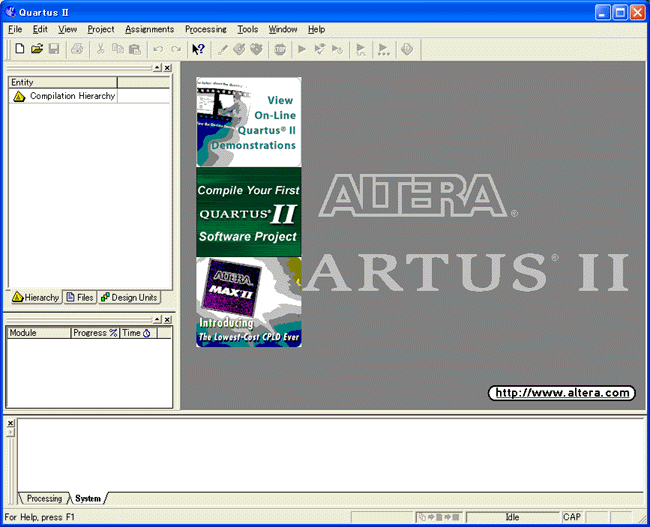This screenshot has width=650, height=527.
Task: Open the Tools menu
Action: pyautogui.click(x=247, y=29)
